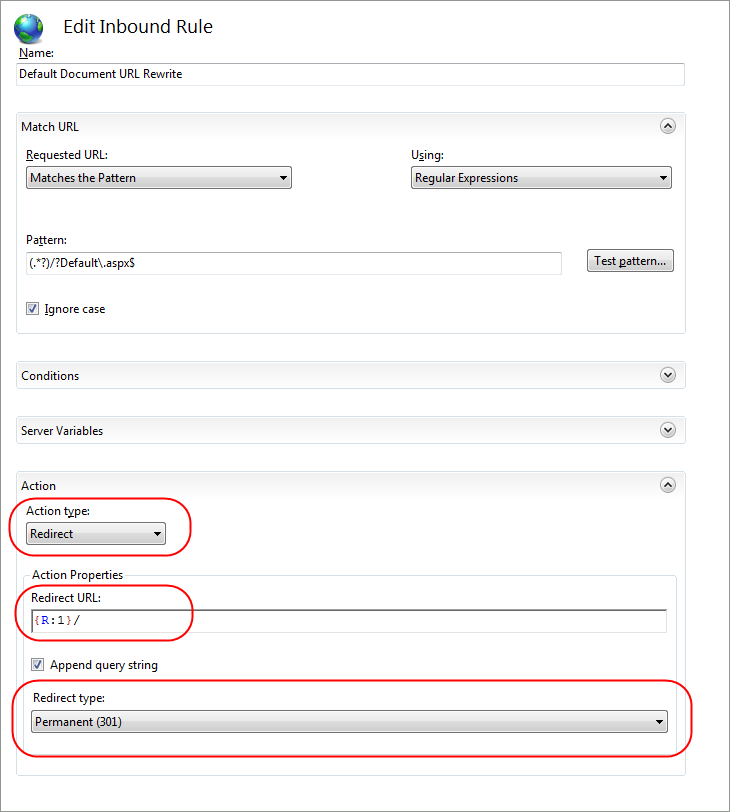The width and height of the screenshot is (730, 812).
Task: Collapse the Match URL section chevron
Action: coord(668,126)
